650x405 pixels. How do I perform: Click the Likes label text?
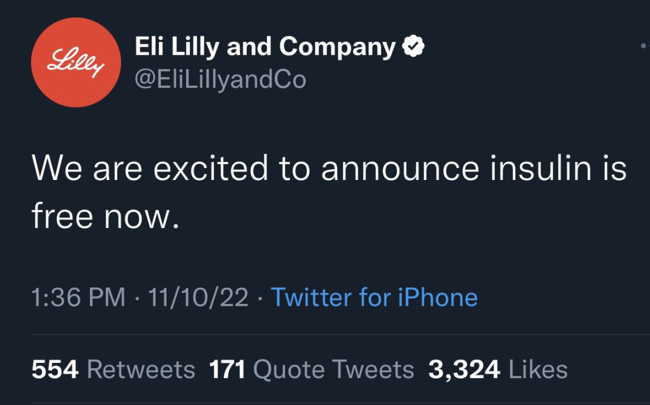(538, 369)
